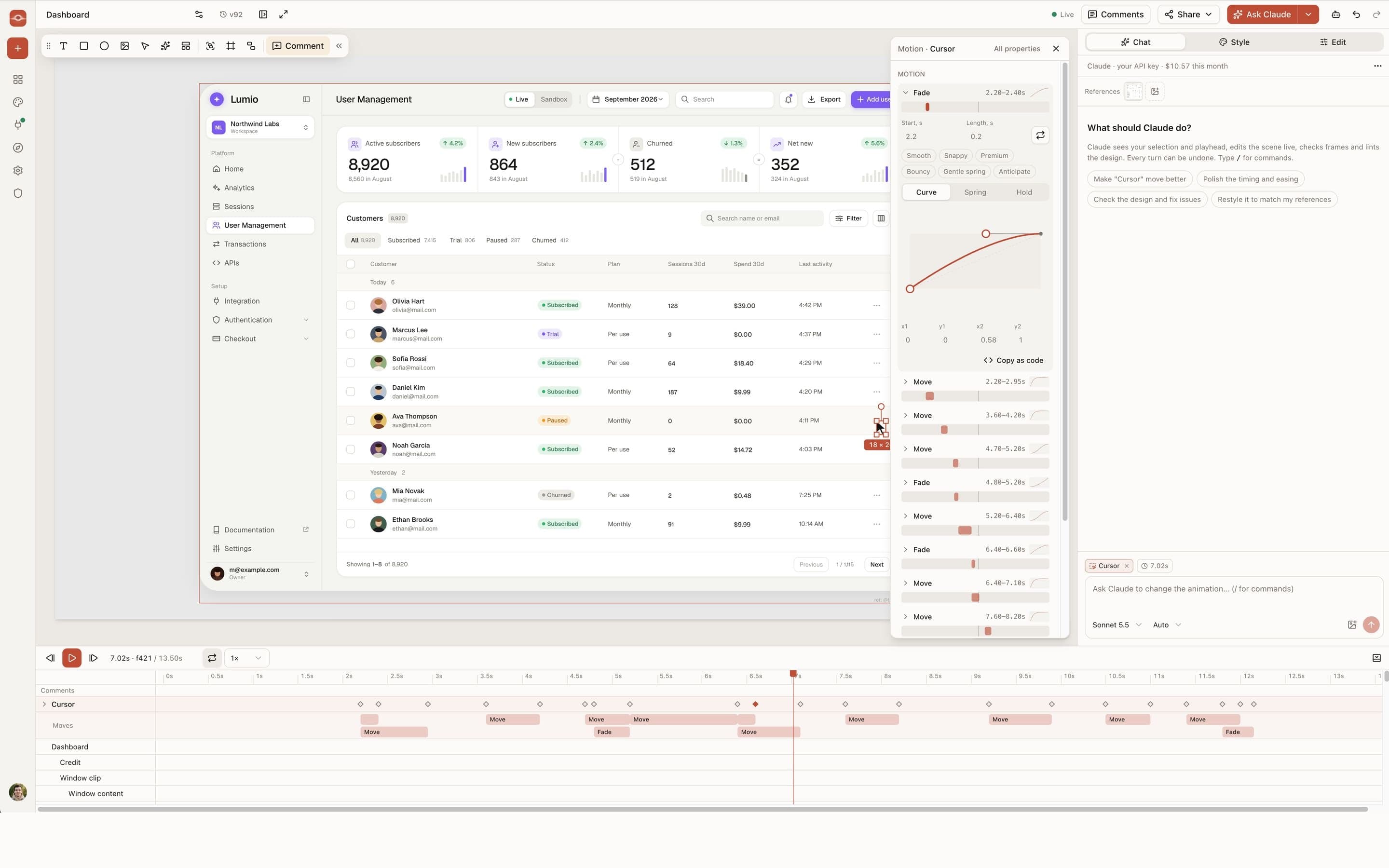Select the Image insert tool
This screenshot has height=868, width=1389.
[124, 46]
